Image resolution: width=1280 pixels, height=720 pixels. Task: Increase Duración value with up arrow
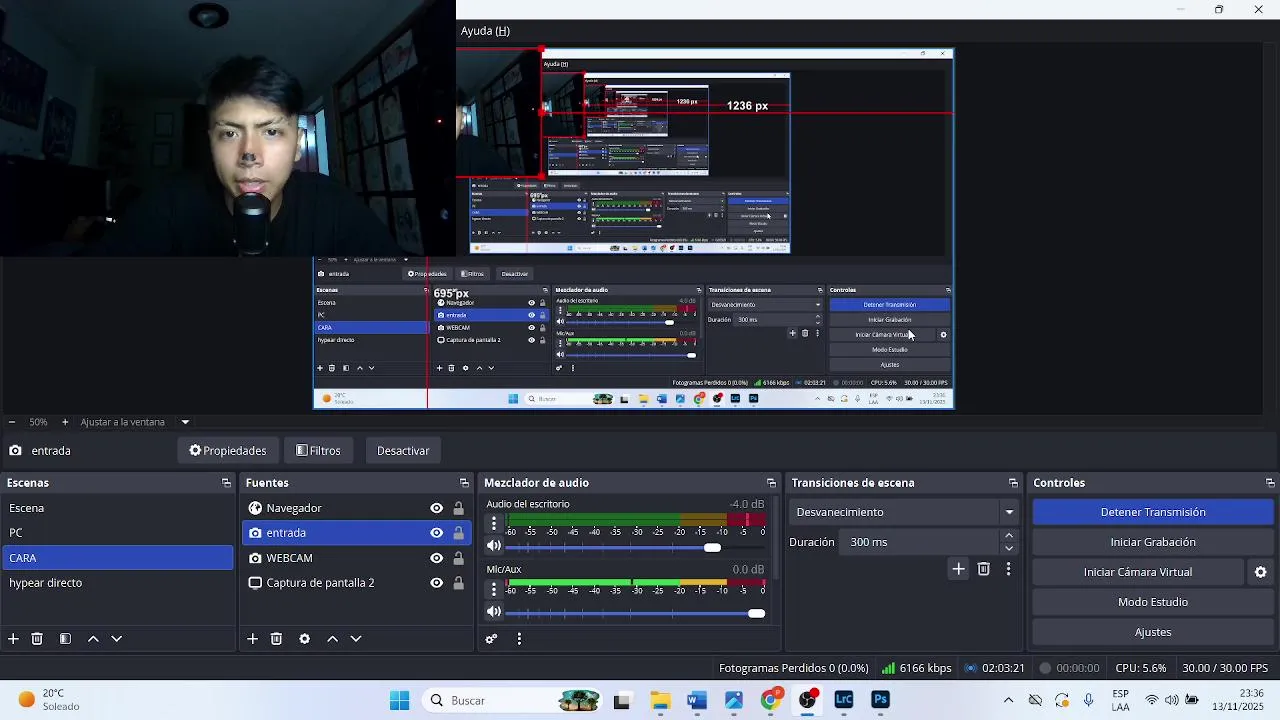1009,536
